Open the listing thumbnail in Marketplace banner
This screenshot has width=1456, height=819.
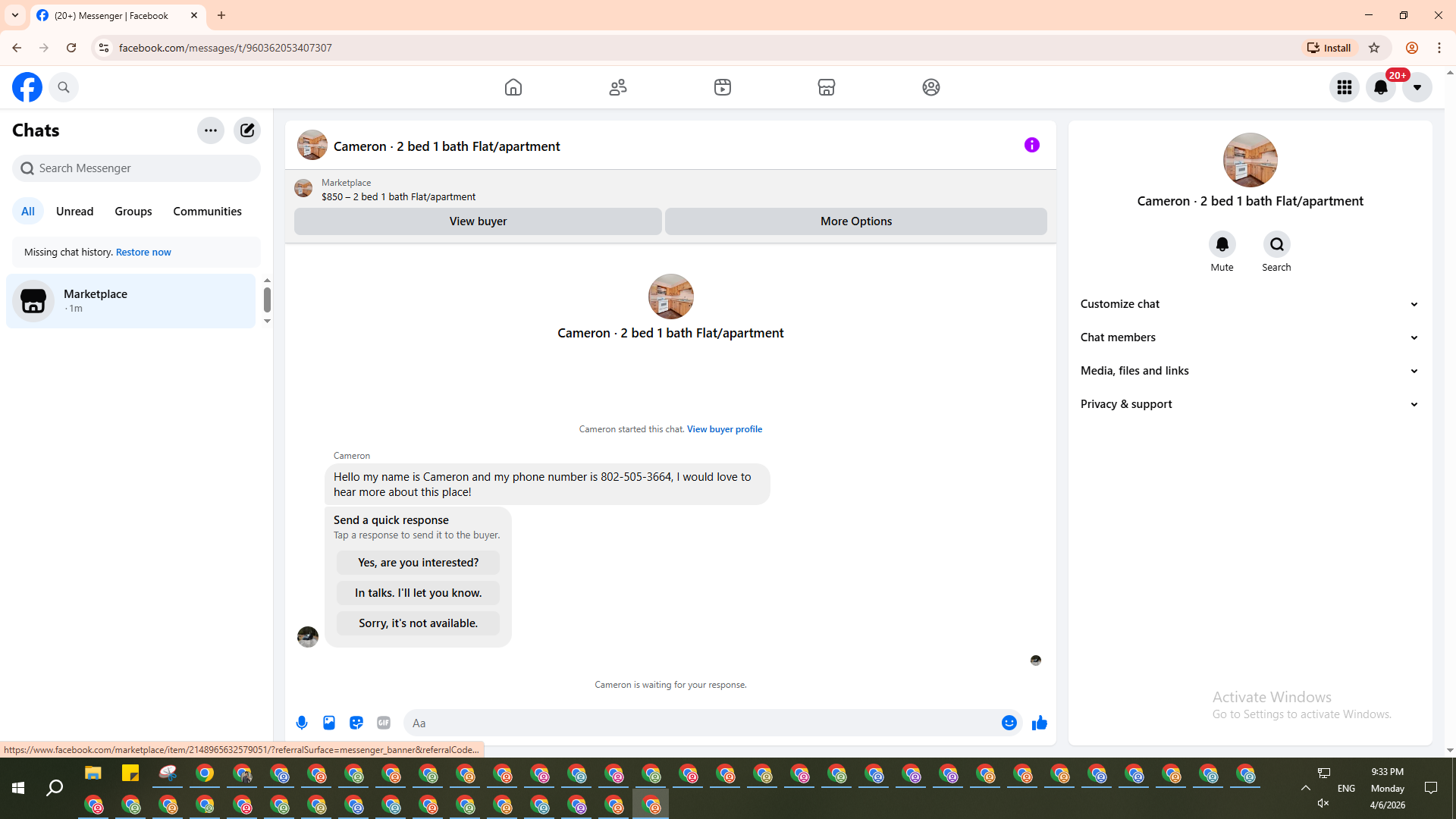point(303,189)
